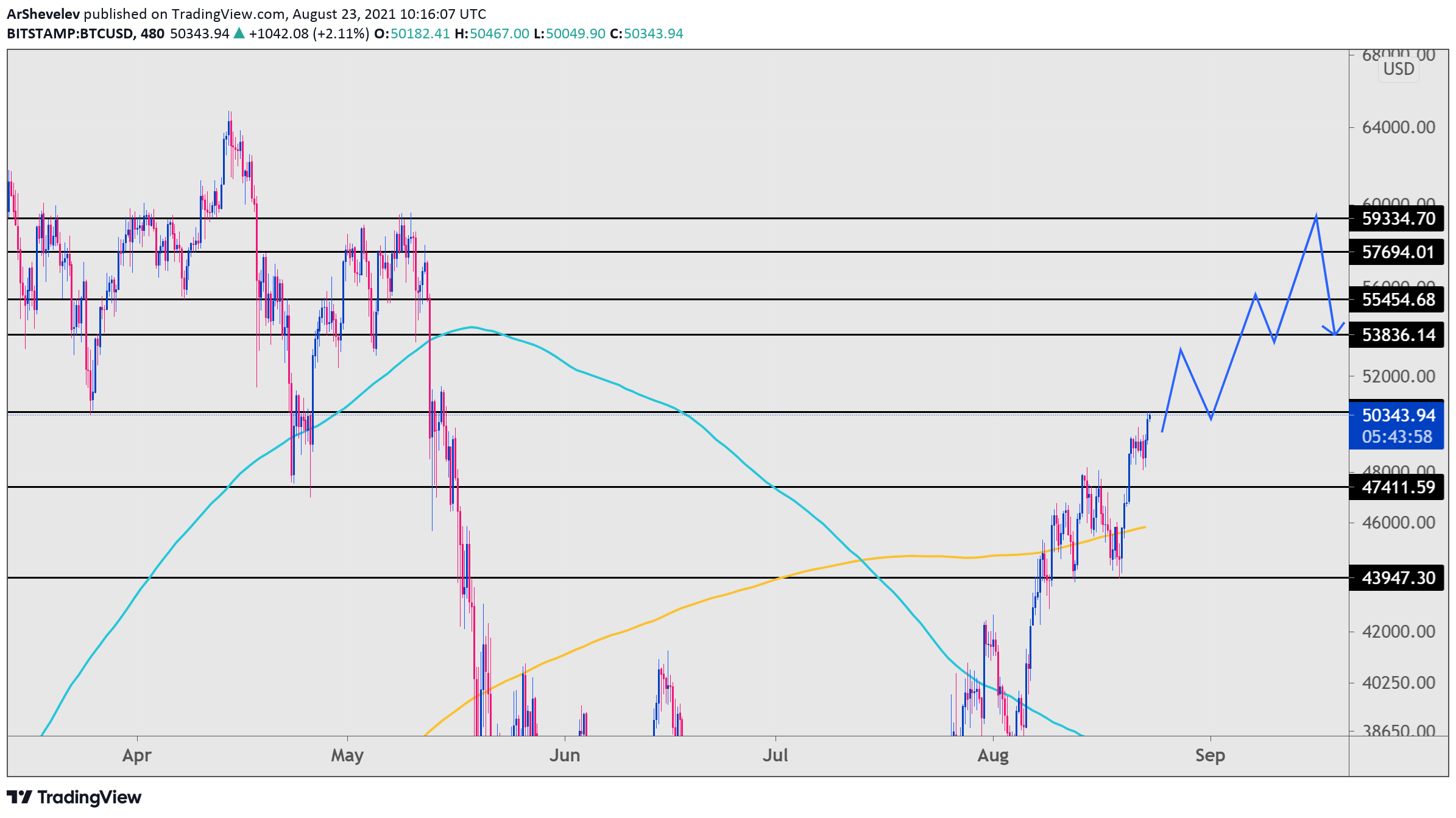
Task: Click the 52000.00 price axis tick
Action: tap(1399, 376)
